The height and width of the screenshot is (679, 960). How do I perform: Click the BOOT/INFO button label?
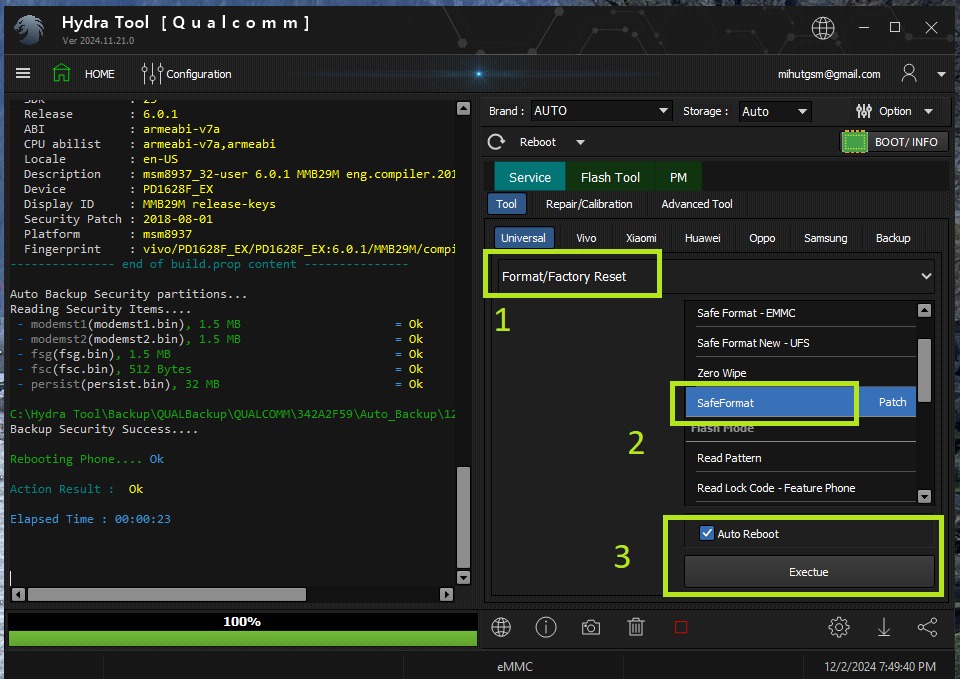pos(906,142)
